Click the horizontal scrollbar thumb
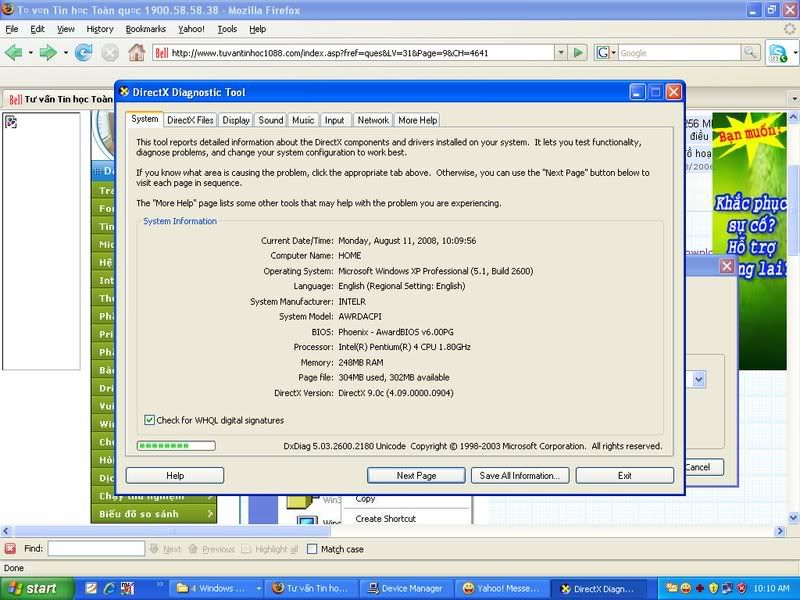Viewport: 800px width, 600px height. (172, 531)
